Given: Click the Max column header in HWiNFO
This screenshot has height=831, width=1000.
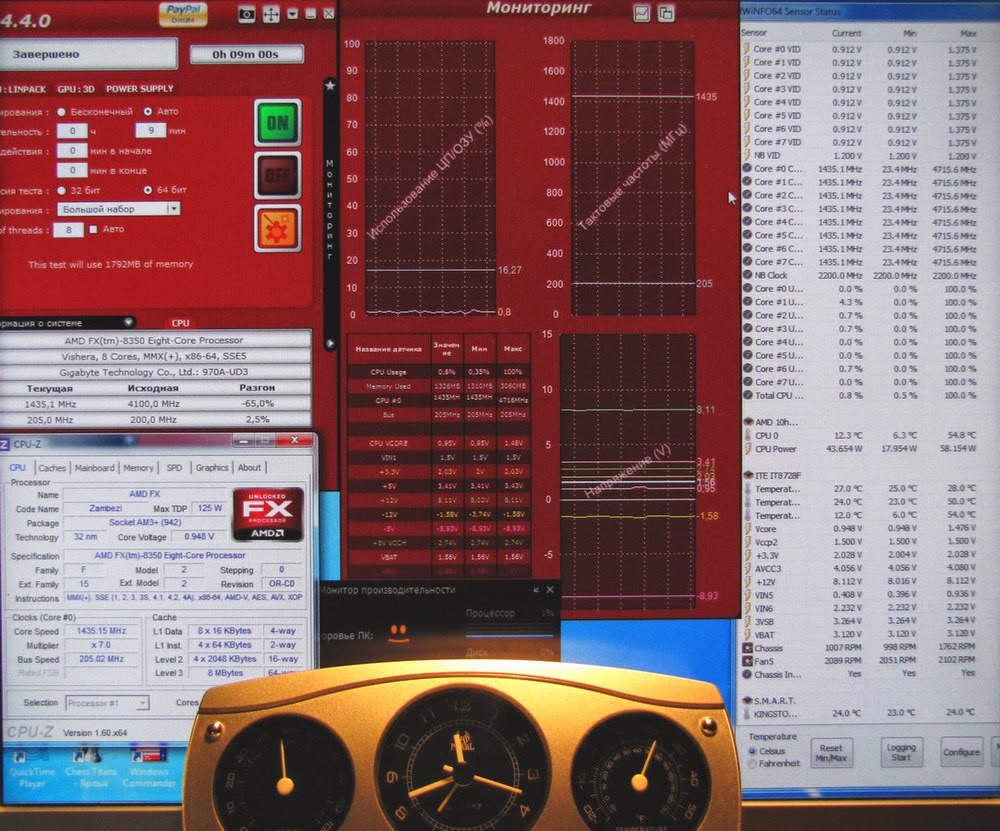Looking at the screenshot, I should click(968, 33).
